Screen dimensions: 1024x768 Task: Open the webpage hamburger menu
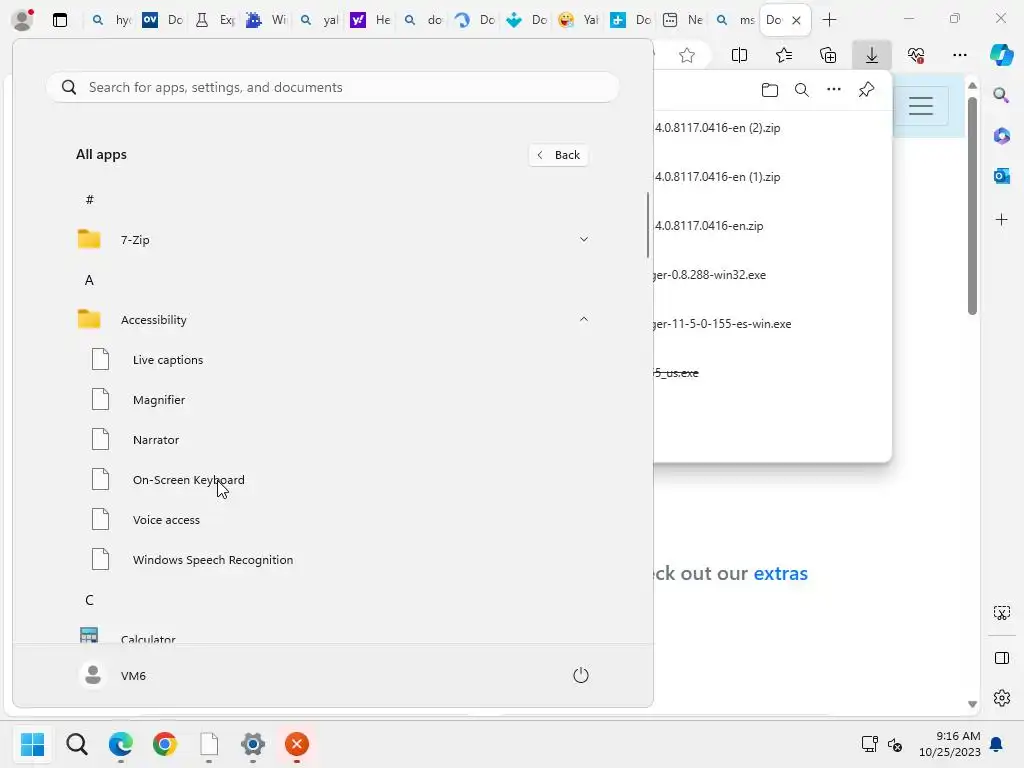click(x=921, y=106)
